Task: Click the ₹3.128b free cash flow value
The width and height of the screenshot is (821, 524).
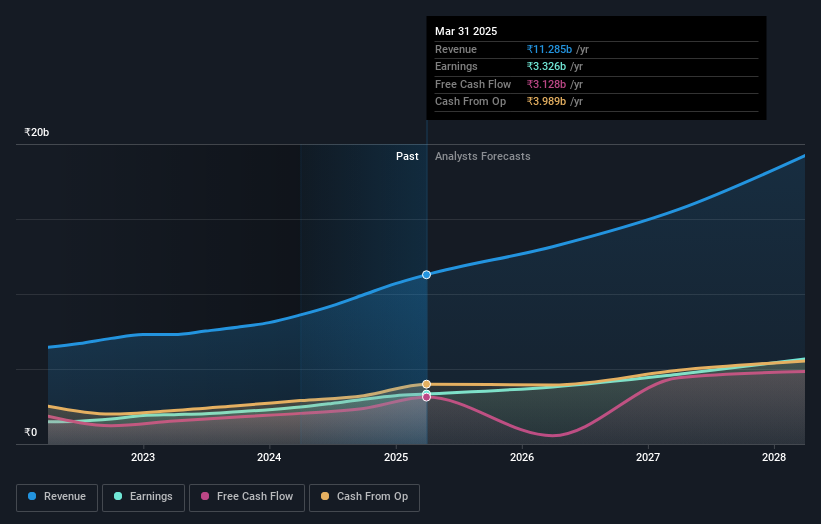Action: [x=546, y=84]
